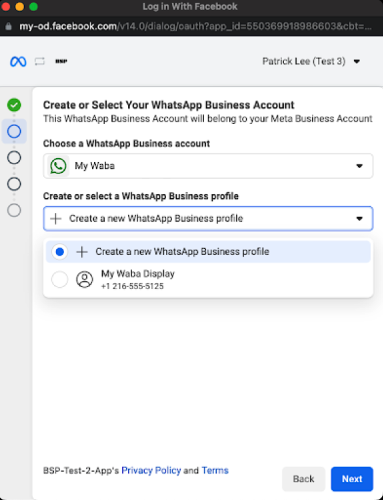Select the Create a new WhatsApp Business profile radio
The width and height of the screenshot is (383, 500).
(x=60, y=252)
